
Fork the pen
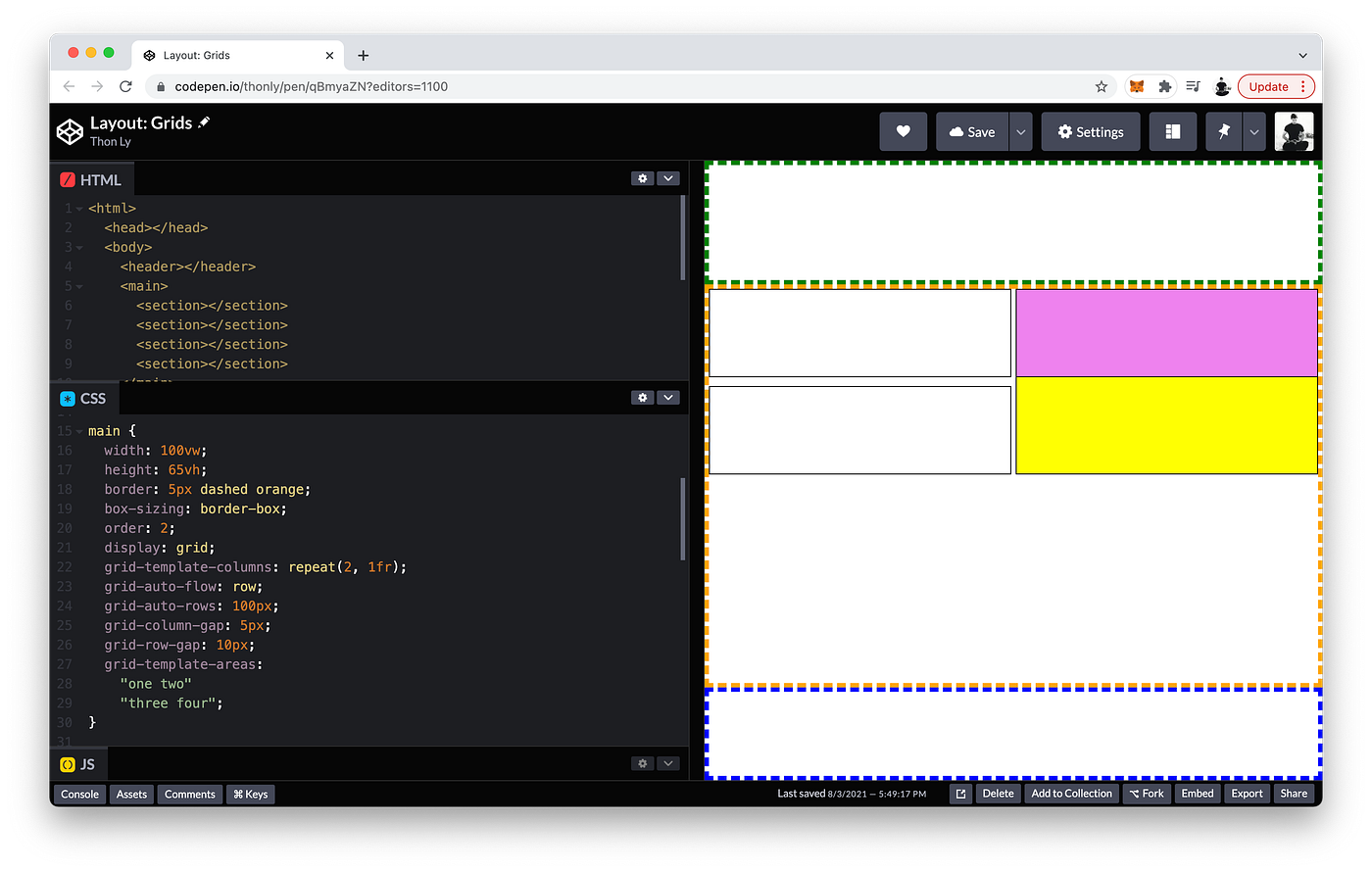point(1147,794)
